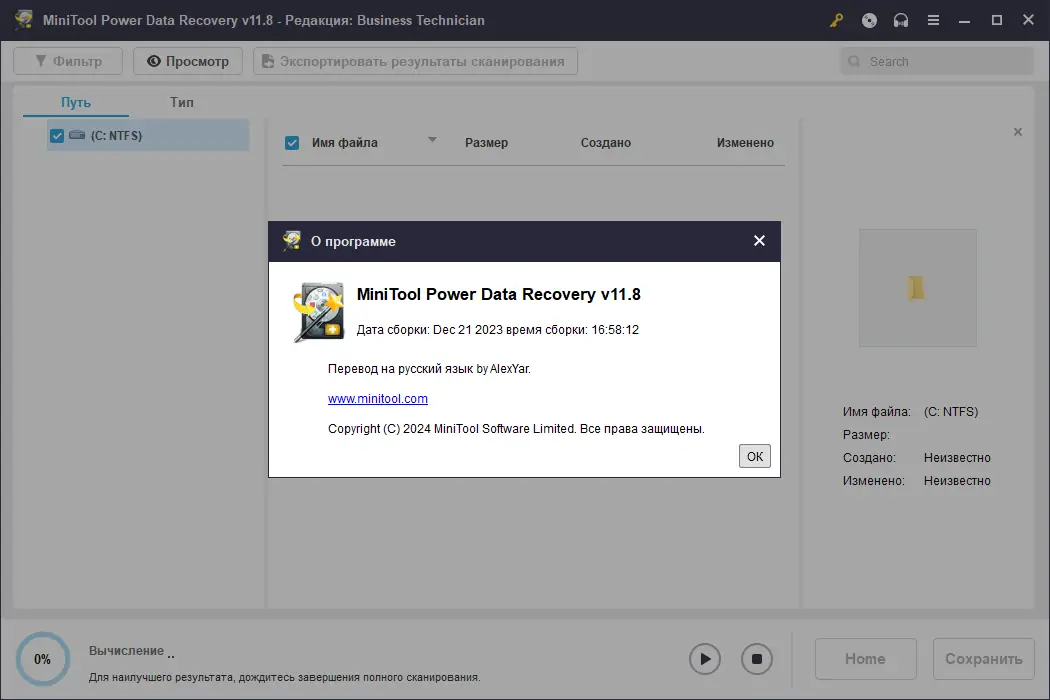1050x700 pixels.
Task: Confirm the About dialog with OK
Action: pos(755,456)
